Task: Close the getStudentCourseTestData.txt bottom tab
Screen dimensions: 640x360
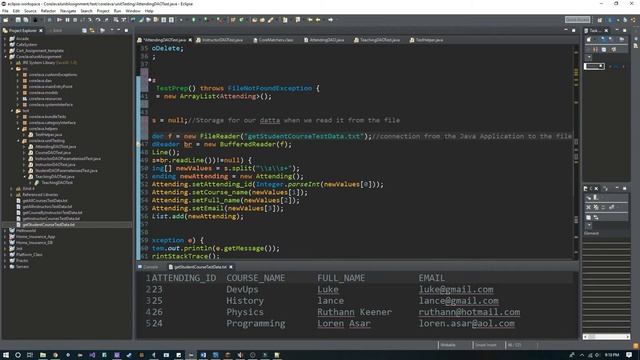Action: [x=231, y=267]
